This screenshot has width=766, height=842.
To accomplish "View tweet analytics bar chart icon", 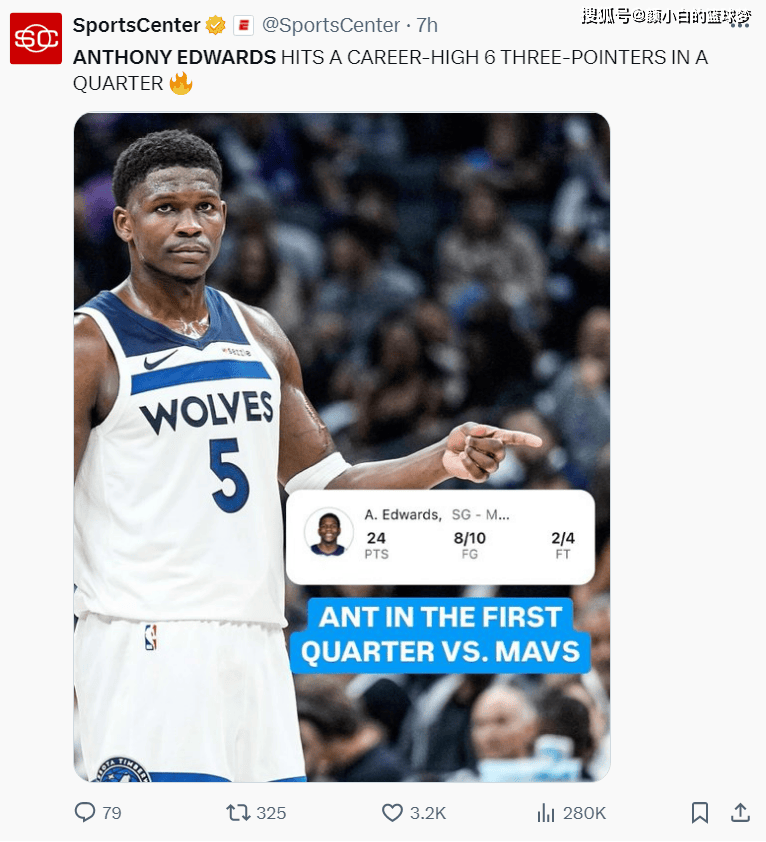I will coord(546,813).
